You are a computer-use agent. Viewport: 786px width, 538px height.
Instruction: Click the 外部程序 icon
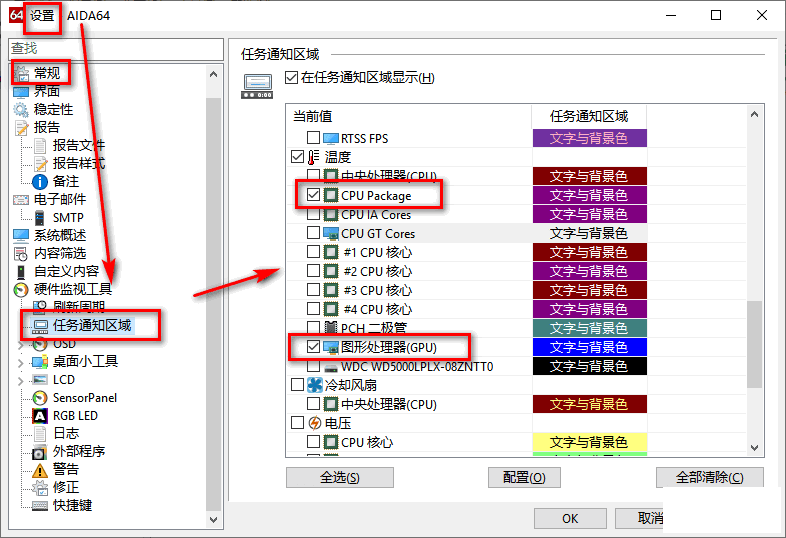click(x=39, y=452)
